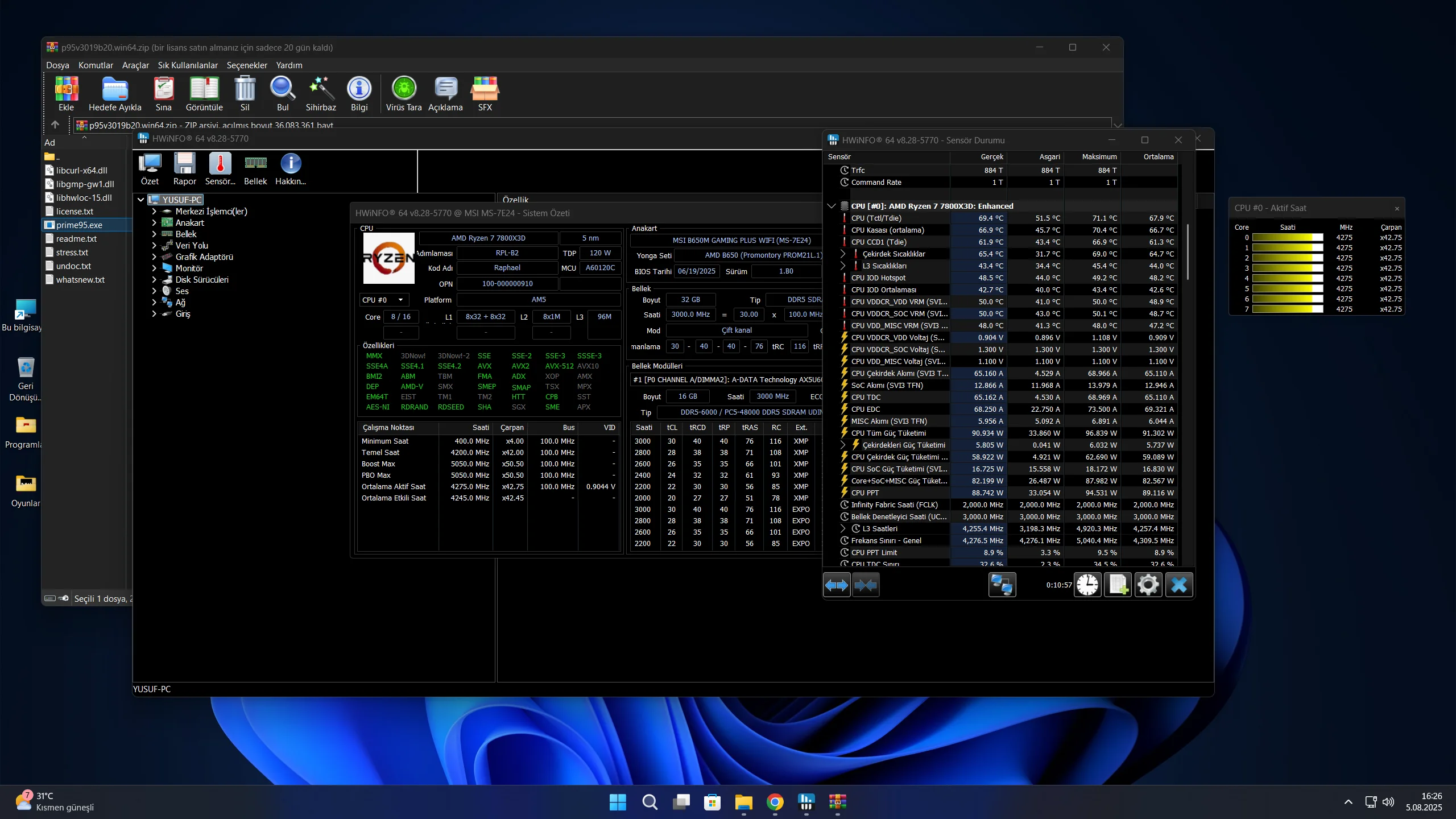Select prime95.exe in the file list
Image resolution: width=1456 pixels, height=819 pixels.
click(79, 225)
